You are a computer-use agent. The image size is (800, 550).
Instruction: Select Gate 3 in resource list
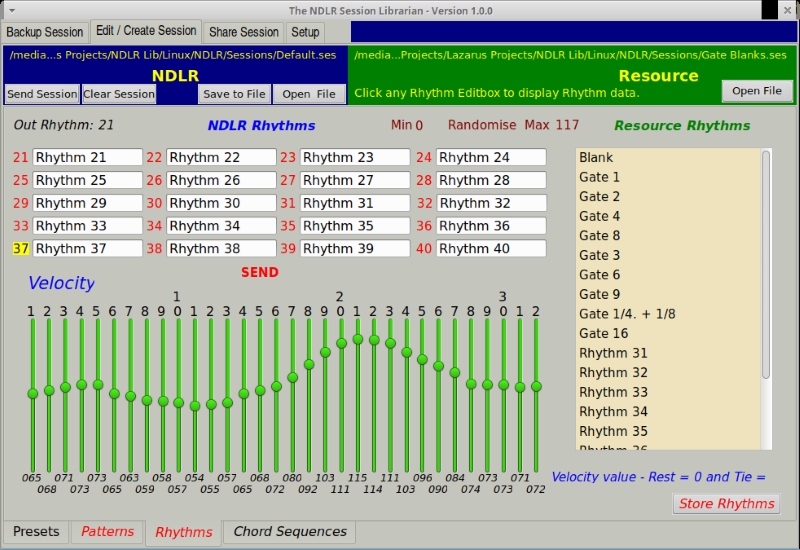click(668, 255)
